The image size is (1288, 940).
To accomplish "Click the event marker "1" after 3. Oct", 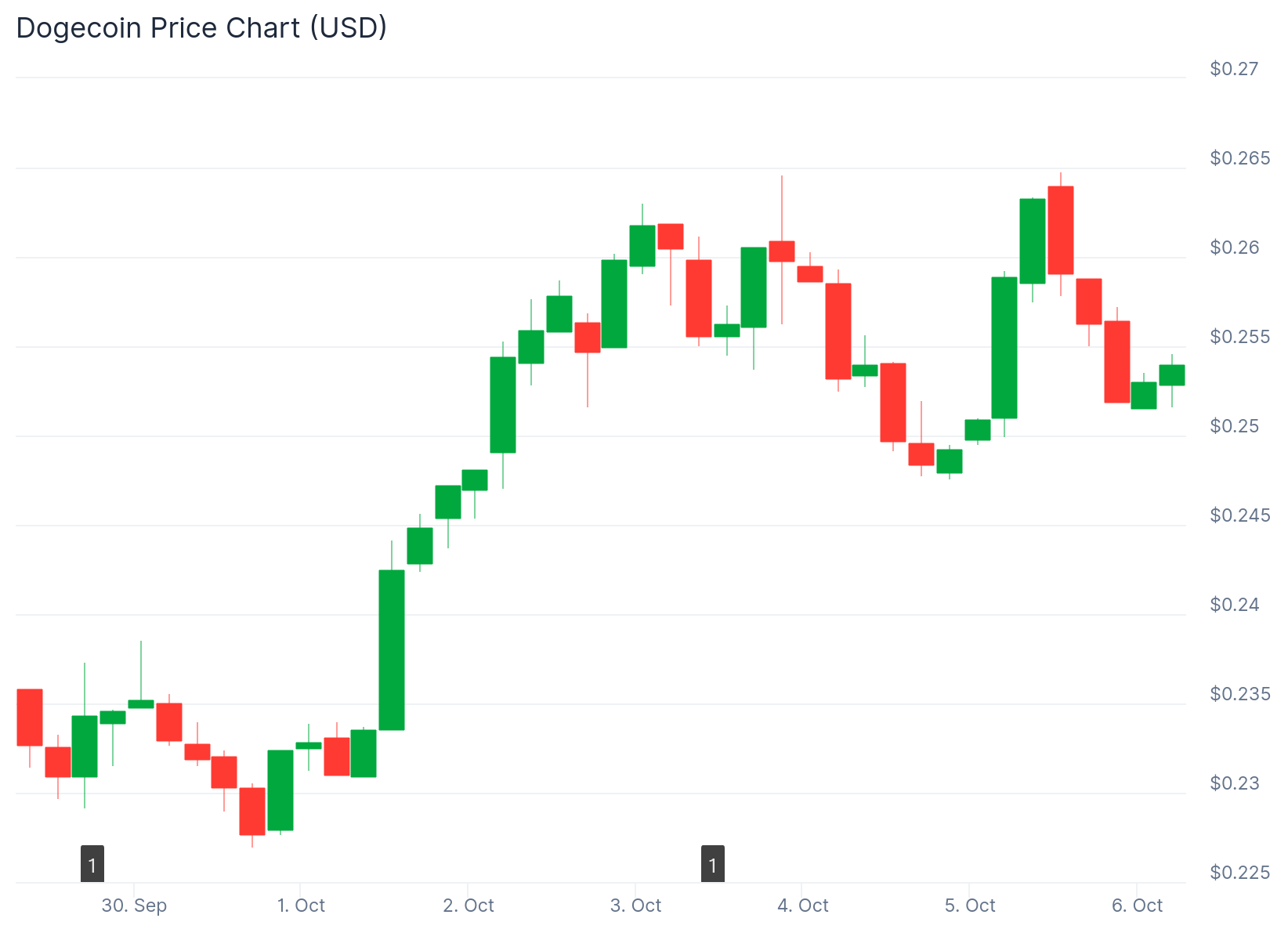I will click(712, 864).
